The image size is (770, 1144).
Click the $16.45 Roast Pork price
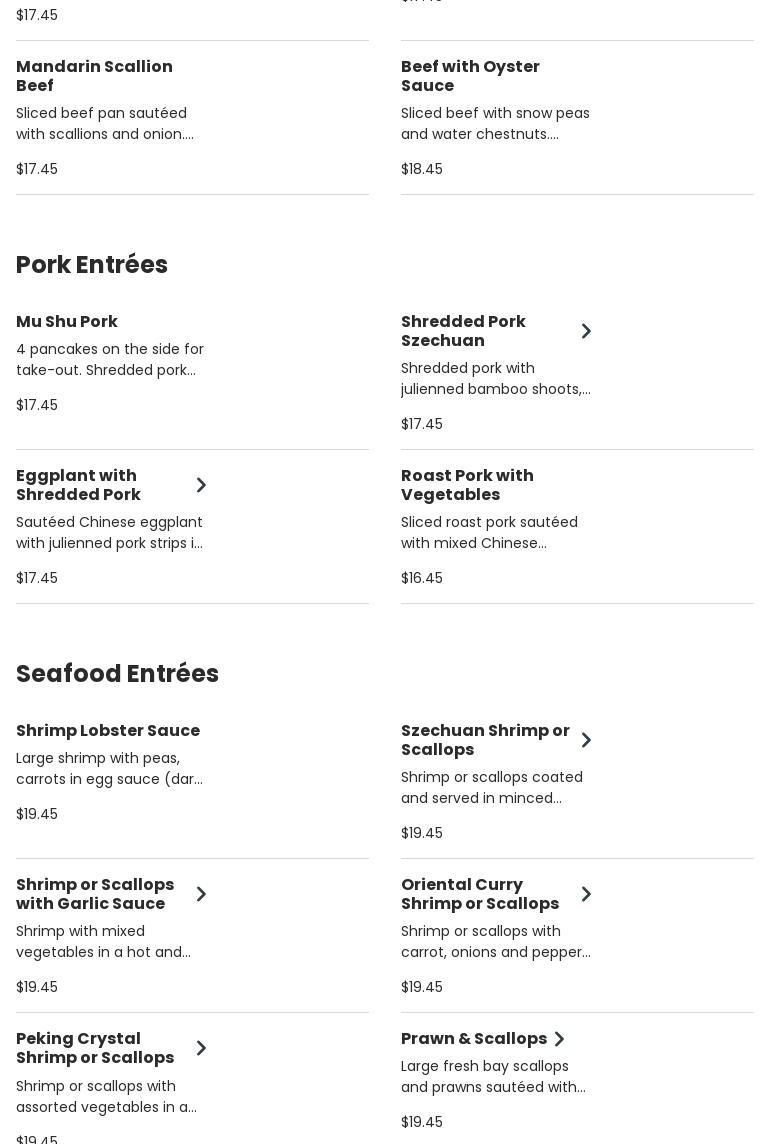422,578
